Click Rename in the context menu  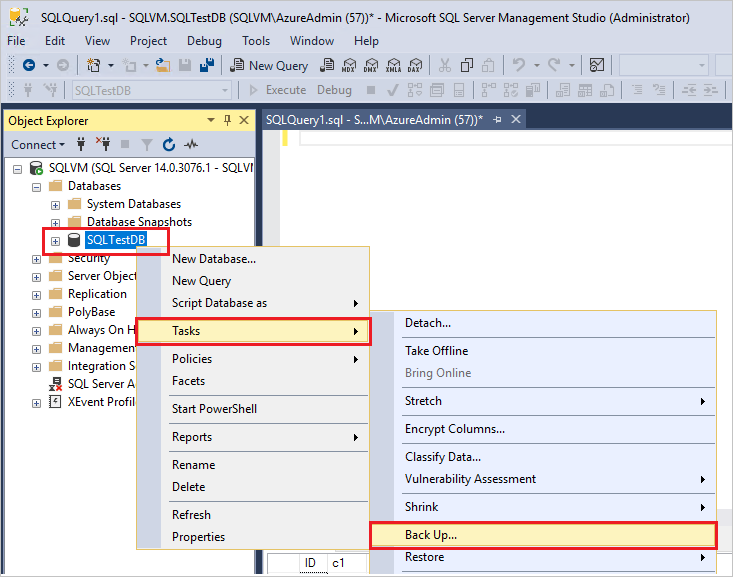coord(253,465)
